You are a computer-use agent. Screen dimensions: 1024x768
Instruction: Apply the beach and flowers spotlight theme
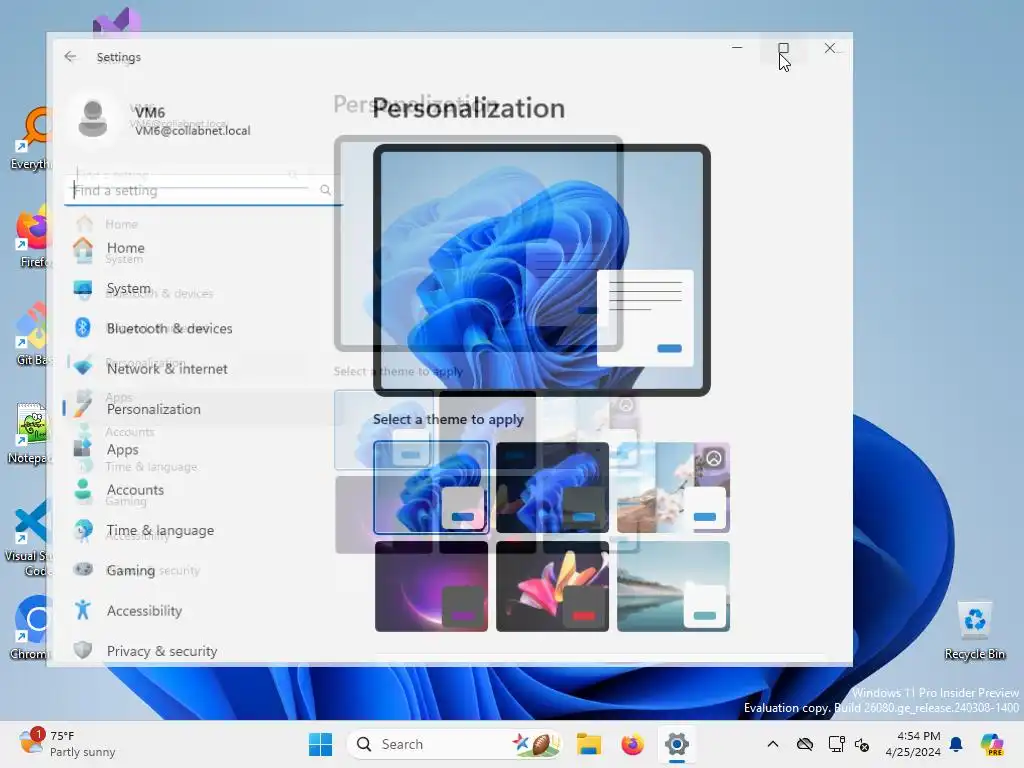point(673,487)
